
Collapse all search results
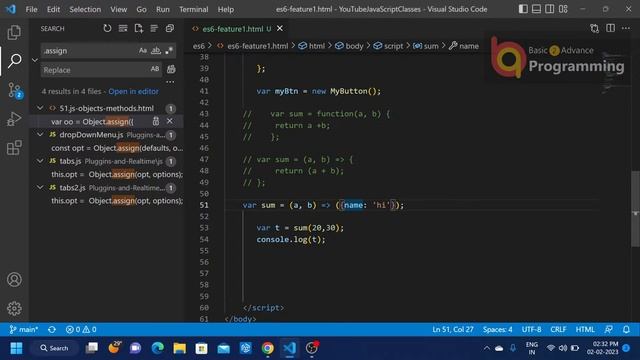tap(169, 29)
